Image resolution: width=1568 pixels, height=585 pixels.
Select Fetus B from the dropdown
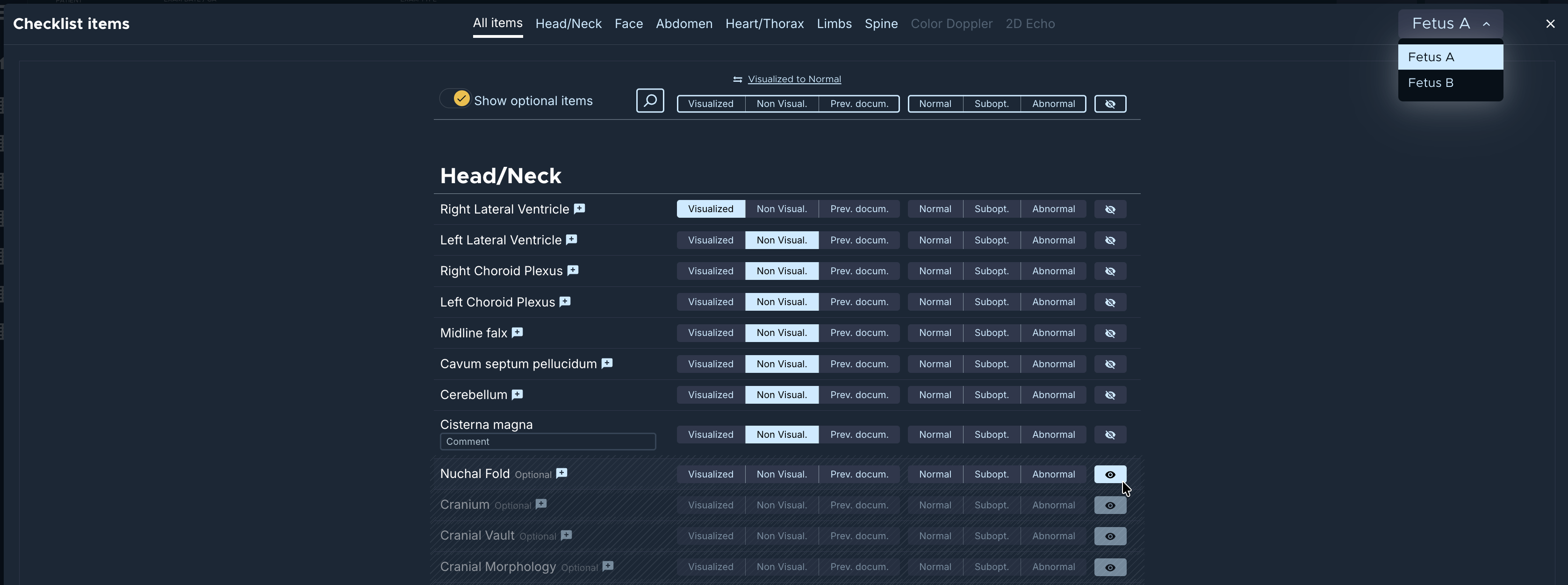click(1451, 83)
